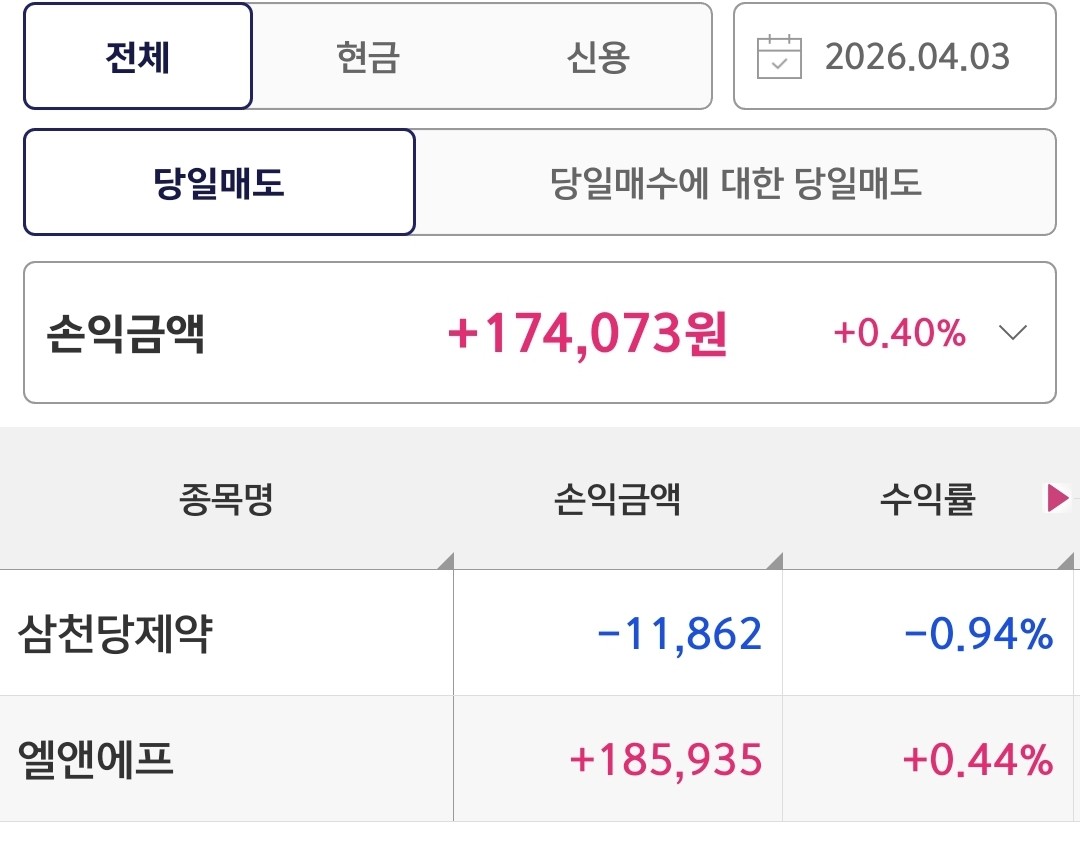
Task: Switch to the 신용 tab
Action: pyautogui.click(x=598, y=57)
